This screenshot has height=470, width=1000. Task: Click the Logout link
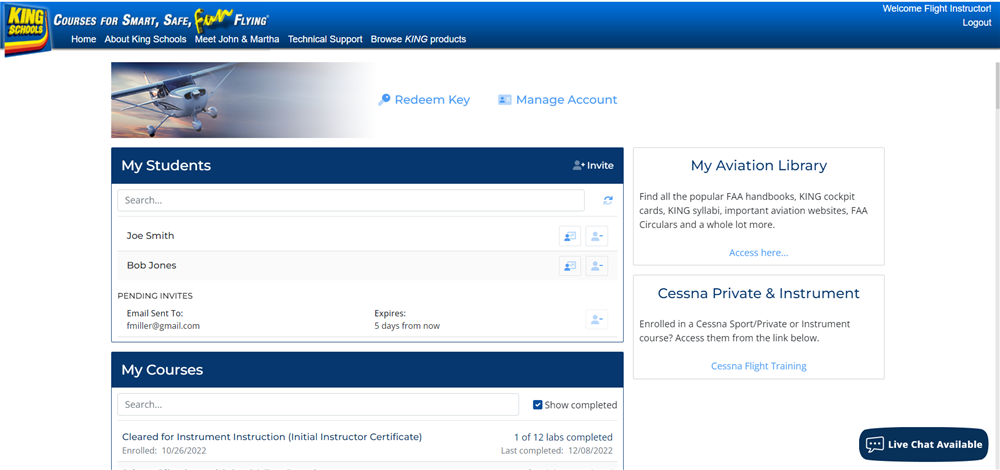click(976, 22)
